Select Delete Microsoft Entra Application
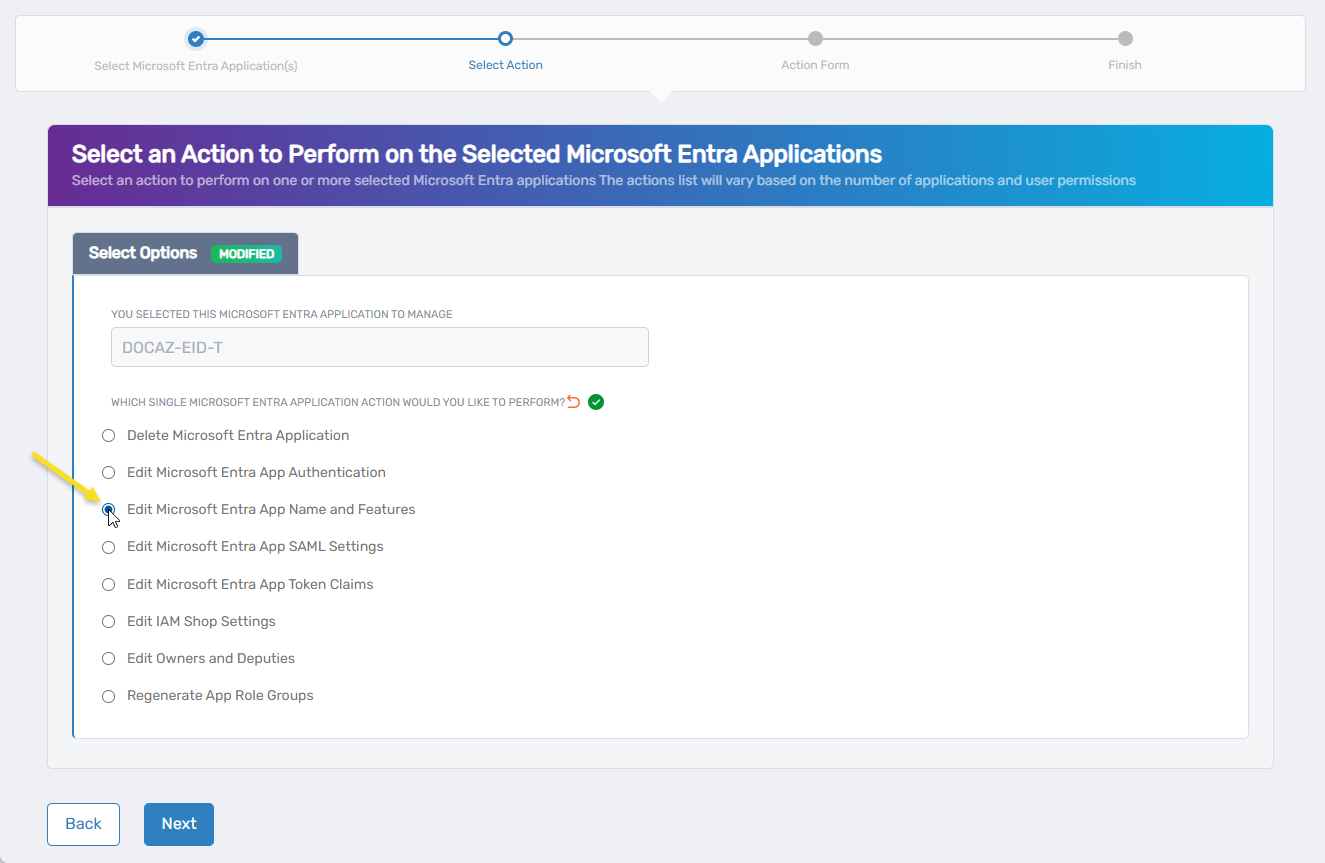Screen dimensions: 1325x863 click(108, 435)
